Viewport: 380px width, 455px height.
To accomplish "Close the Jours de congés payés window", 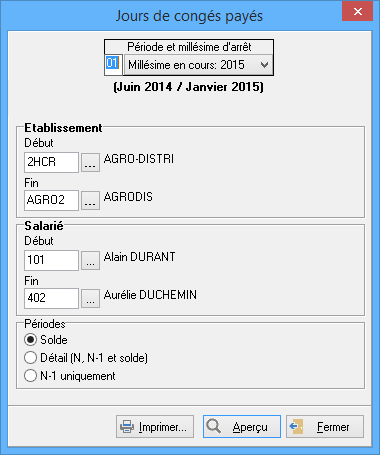I will point(358,12).
